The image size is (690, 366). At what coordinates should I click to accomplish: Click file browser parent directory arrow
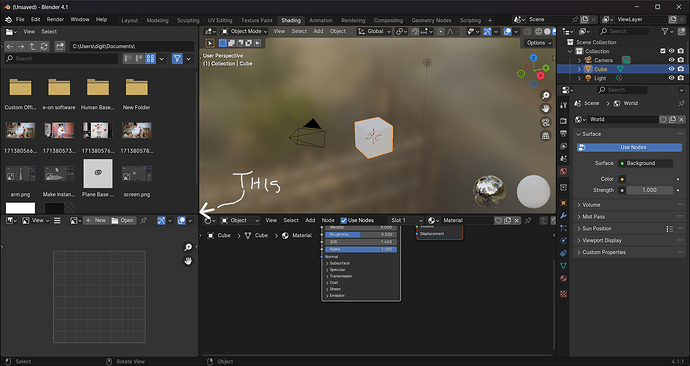pyautogui.click(x=32, y=46)
